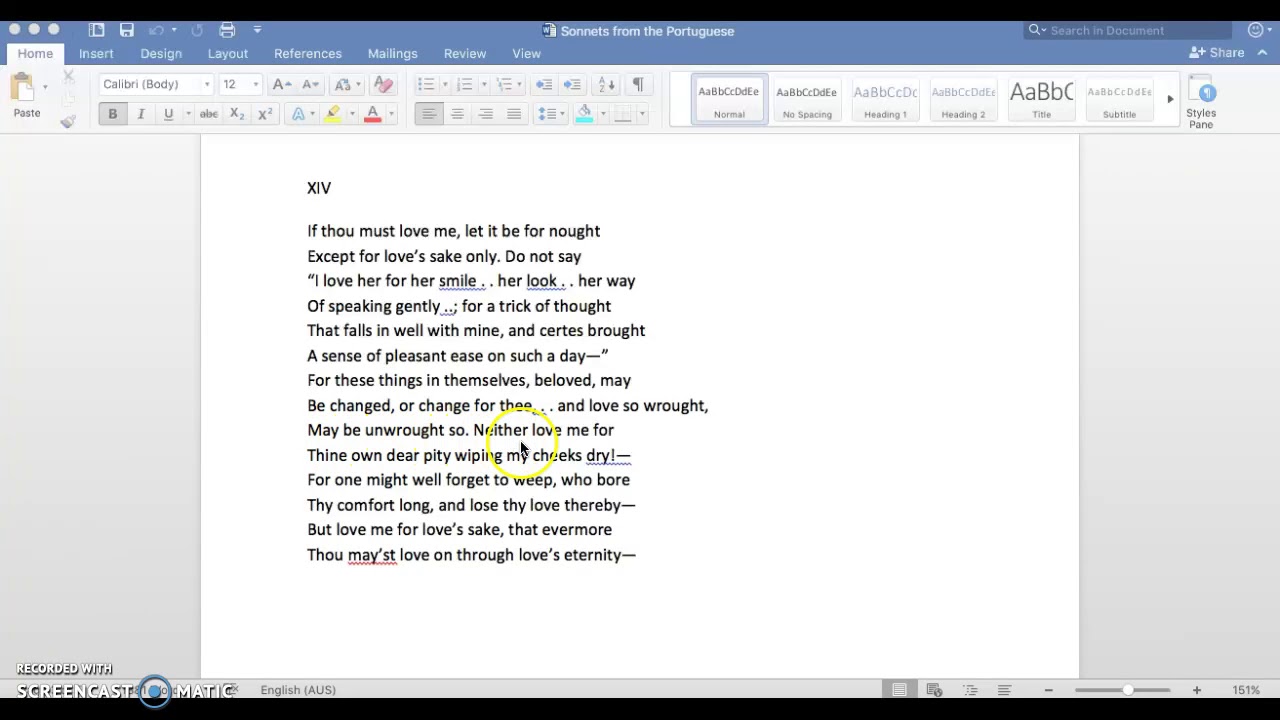The height and width of the screenshot is (720, 1280).
Task: Zoom out with the minus icon
Action: tap(1048, 690)
